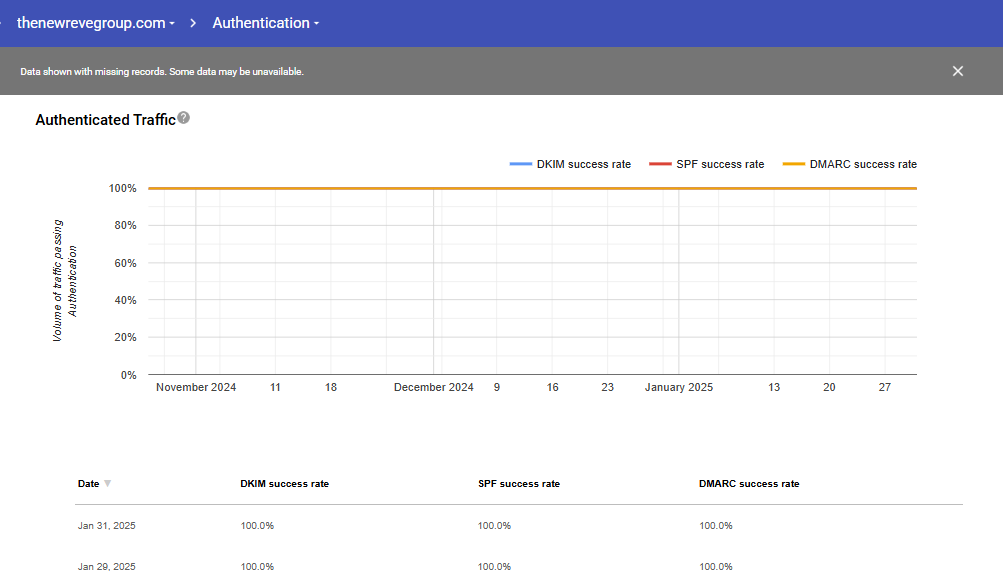The image size is (1003, 586).
Task: Click DMARC 100.0% value for Jan 29
Action: click(x=716, y=567)
